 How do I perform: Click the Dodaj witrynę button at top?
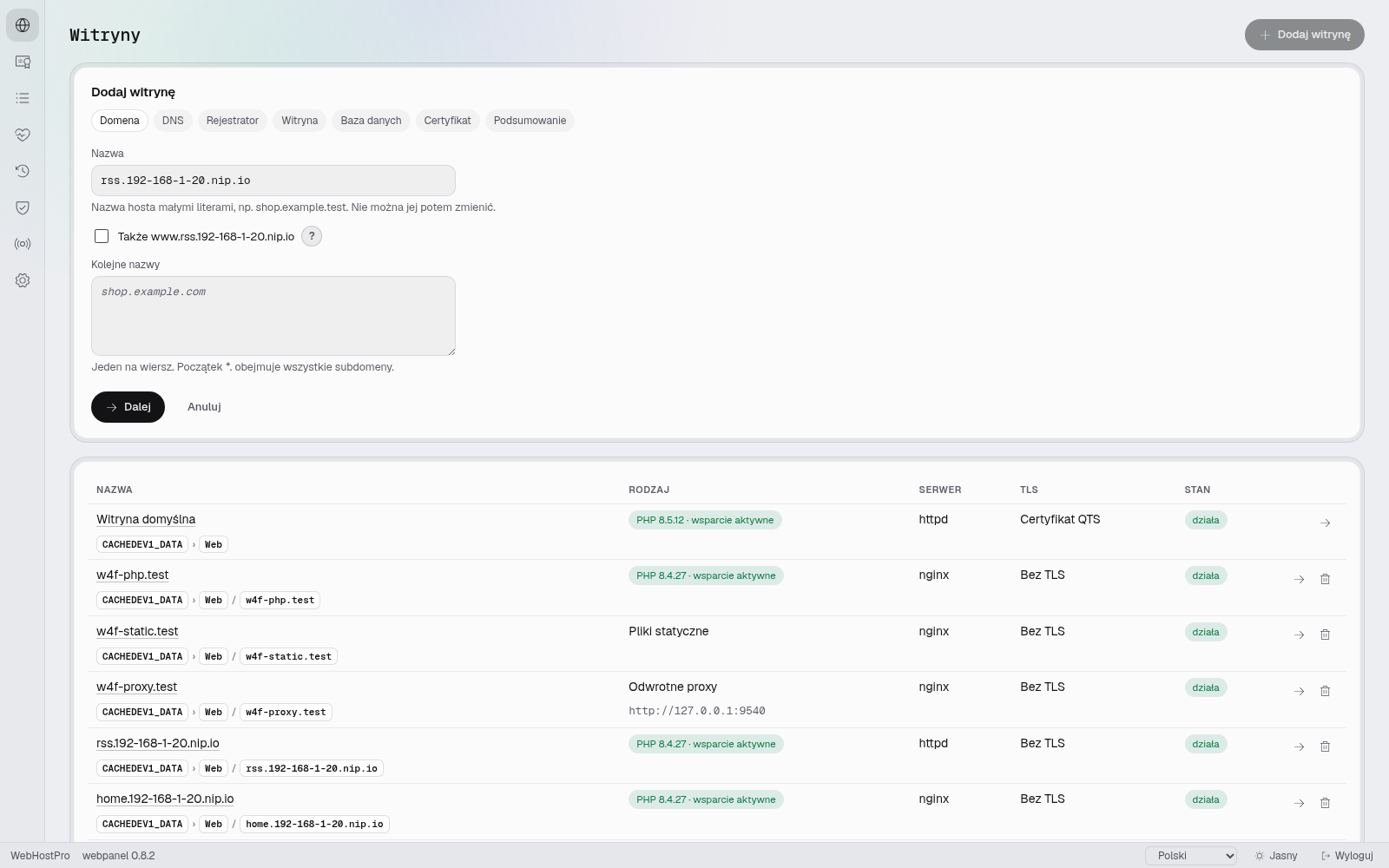(x=1304, y=35)
